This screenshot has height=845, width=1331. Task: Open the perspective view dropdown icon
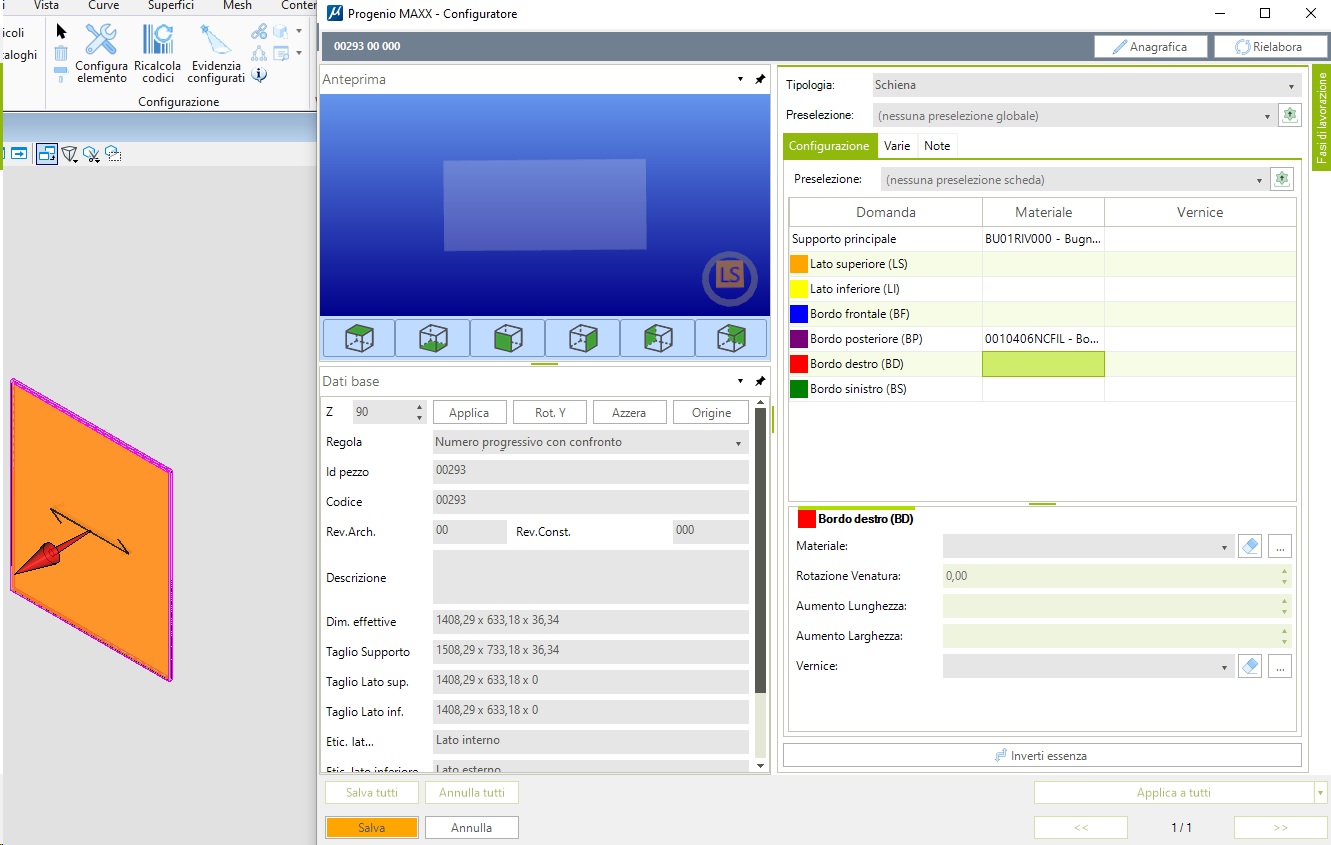click(71, 154)
